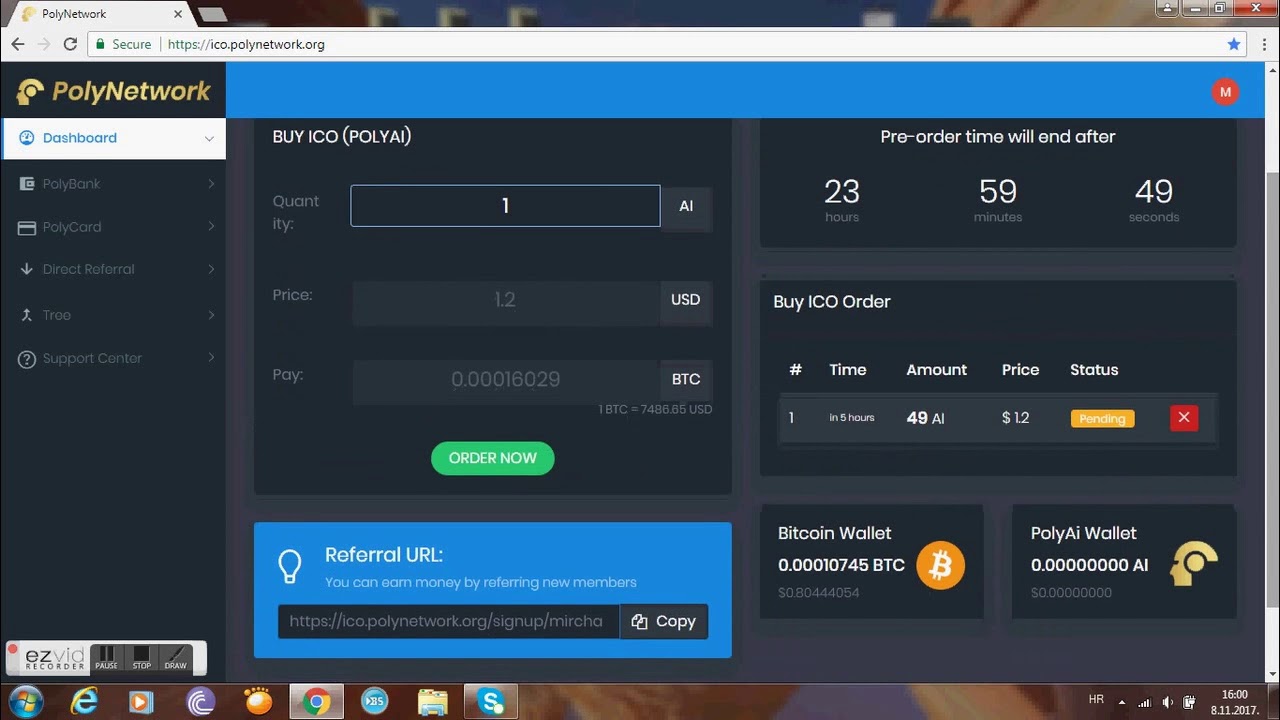Viewport: 1280px width, 720px height.
Task: Click the lightbulb icon beside Referral URL
Action: pyautogui.click(x=290, y=566)
